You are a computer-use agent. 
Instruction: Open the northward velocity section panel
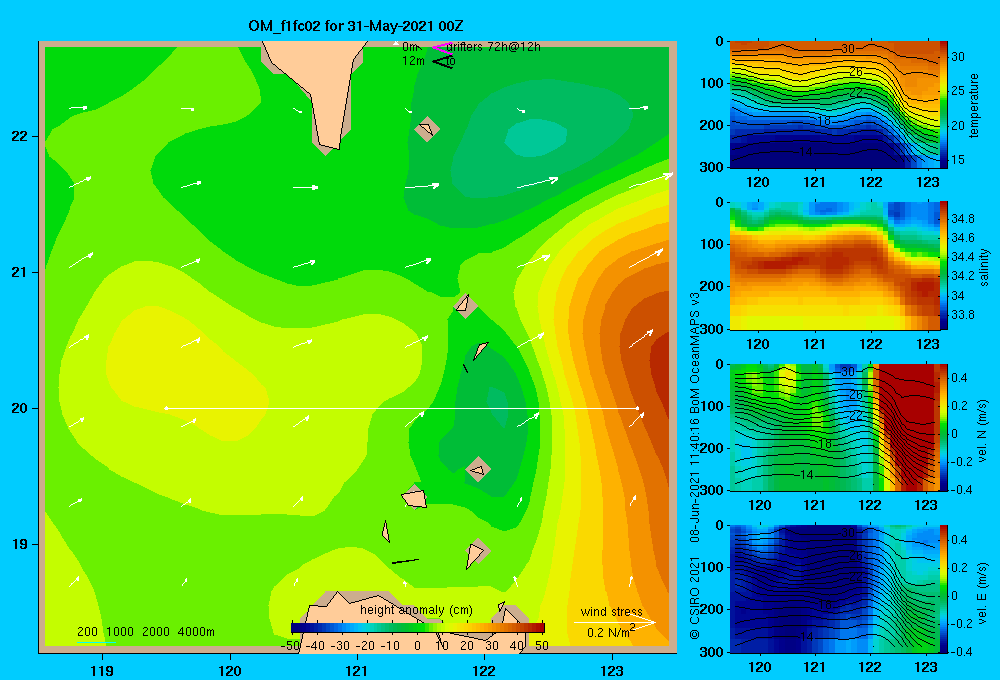834,427
